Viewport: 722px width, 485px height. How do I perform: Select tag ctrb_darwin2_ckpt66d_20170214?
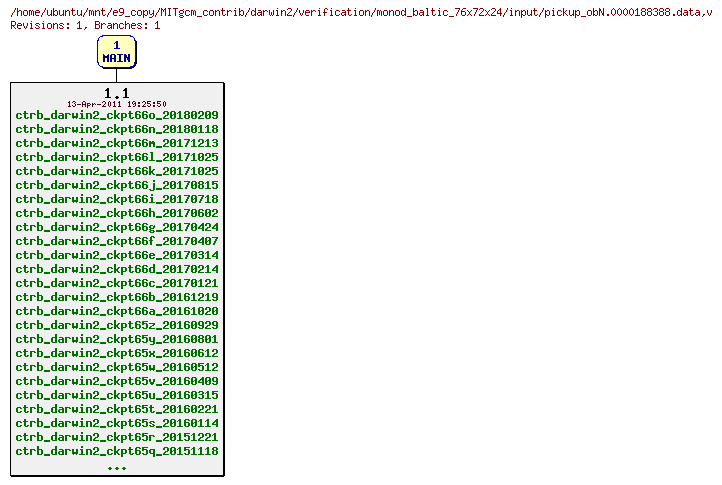(117, 269)
